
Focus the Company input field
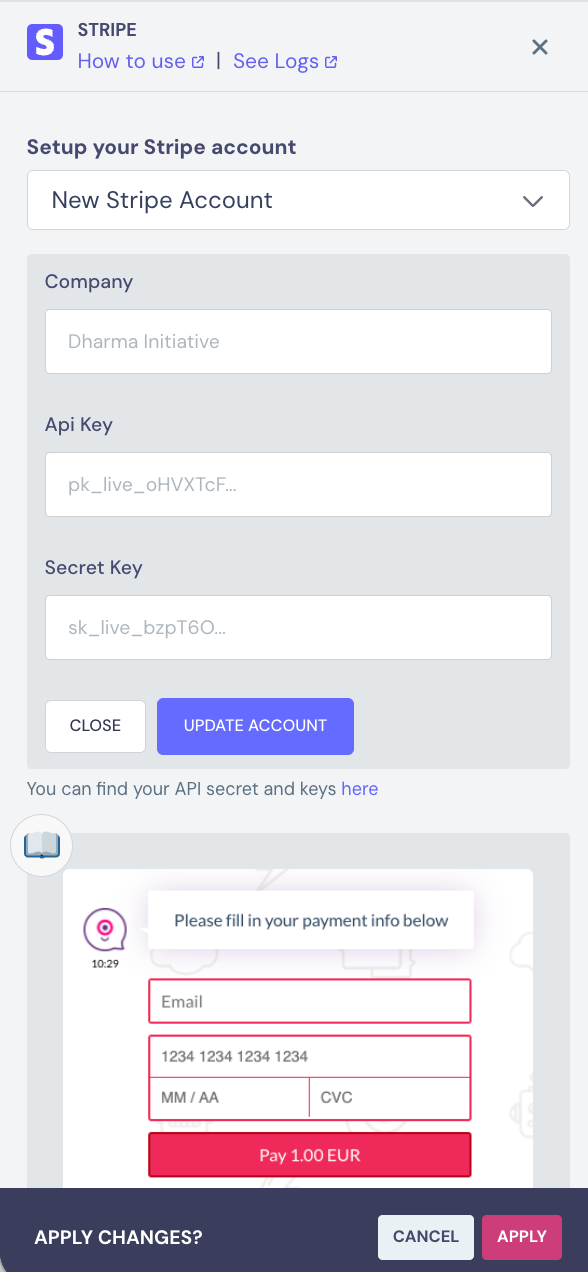point(298,341)
